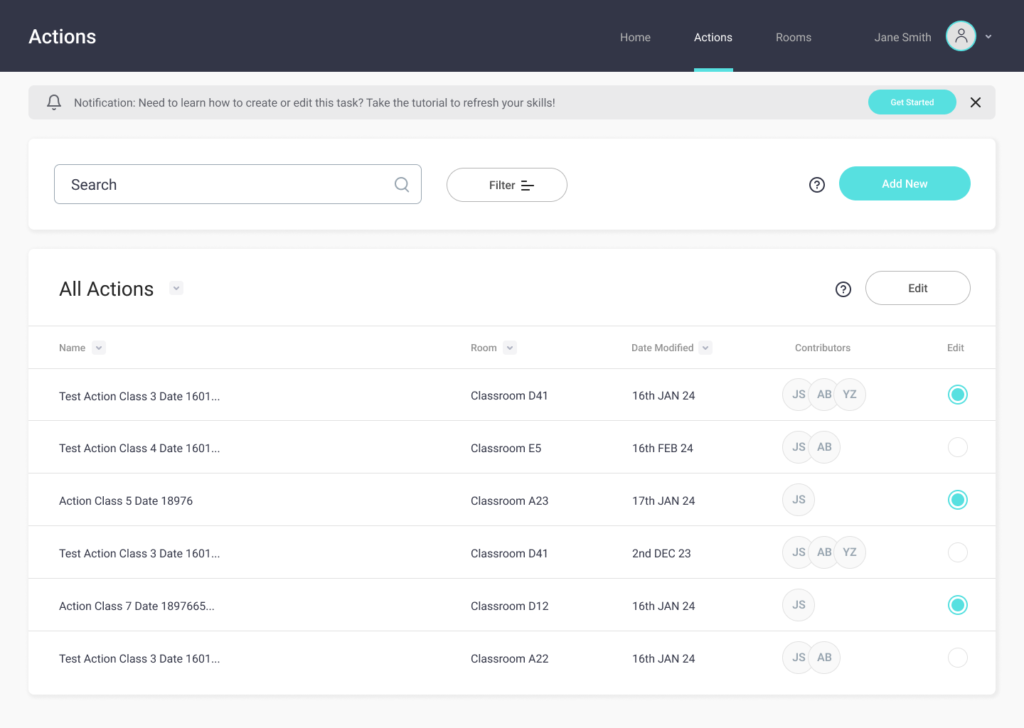
Task: Dismiss the notification banner with X
Action: click(975, 102)
